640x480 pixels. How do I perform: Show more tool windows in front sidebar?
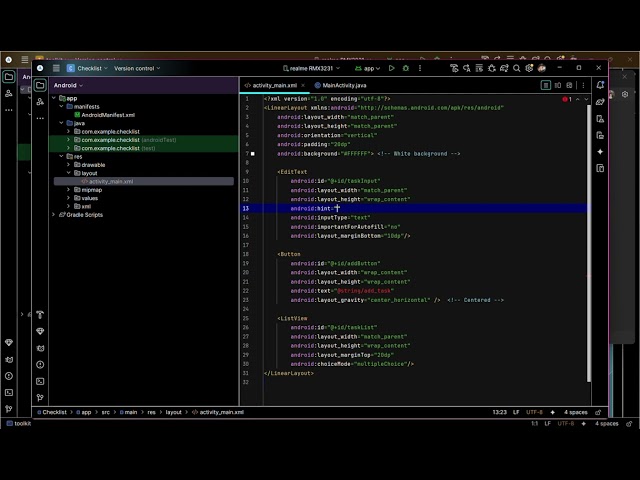coord(40,118)
